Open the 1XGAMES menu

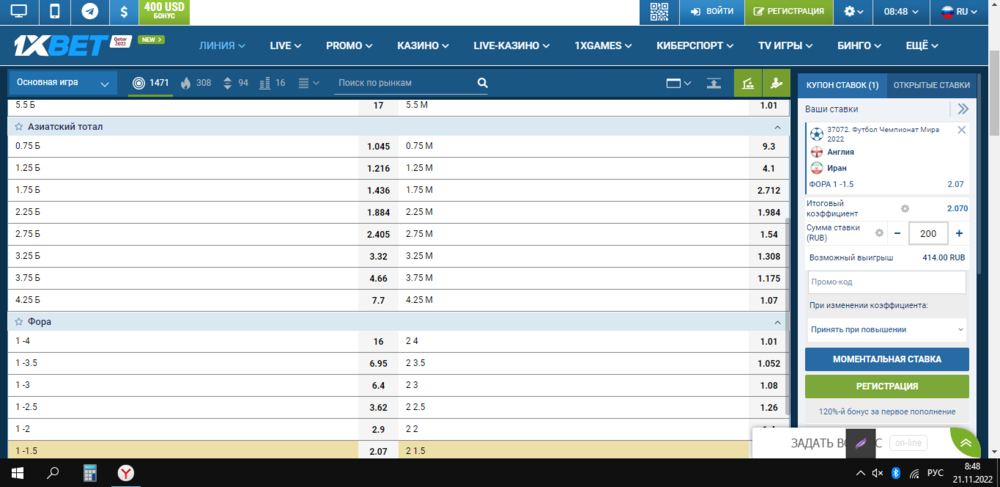click(603, 46)
